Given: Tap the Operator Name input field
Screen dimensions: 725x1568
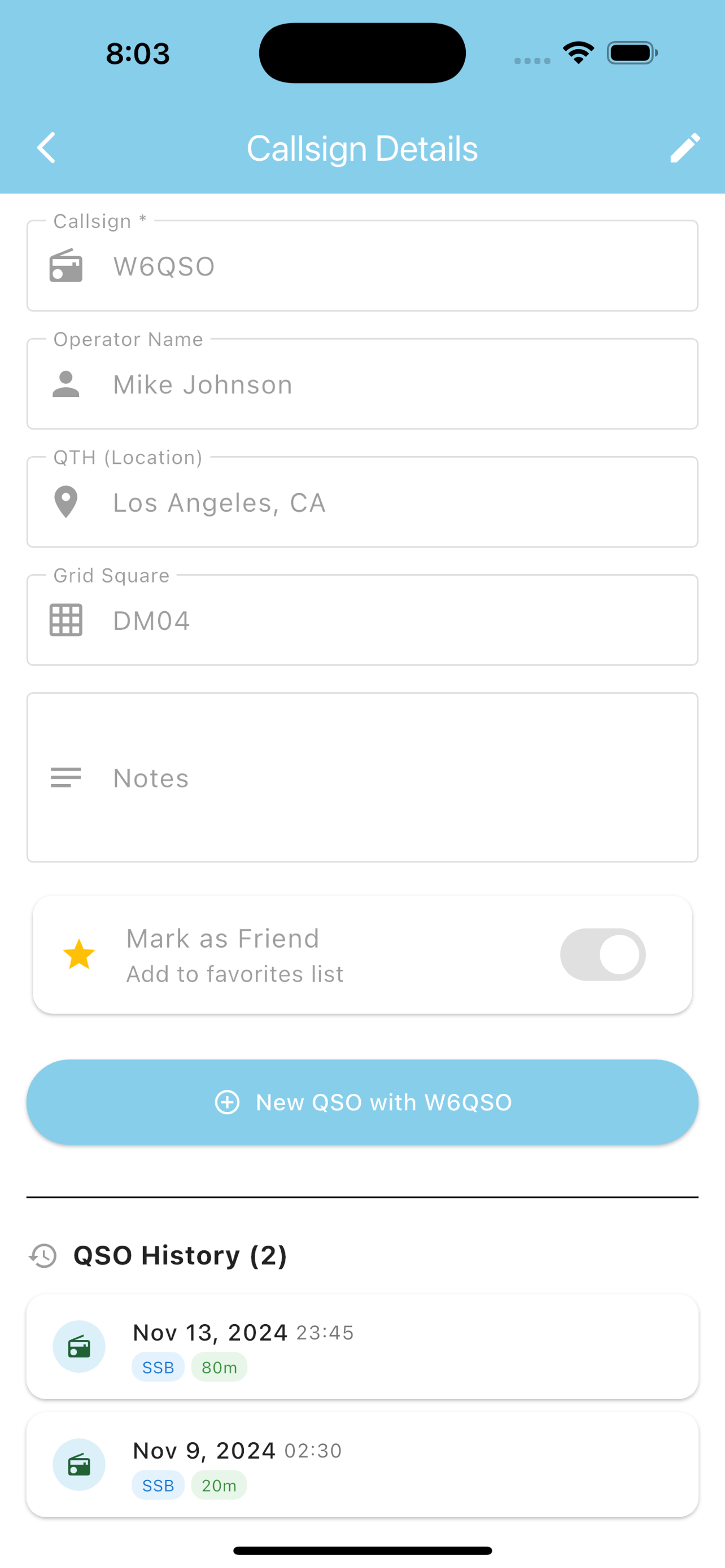Looking at the screenshot, I should click(390, 384).
